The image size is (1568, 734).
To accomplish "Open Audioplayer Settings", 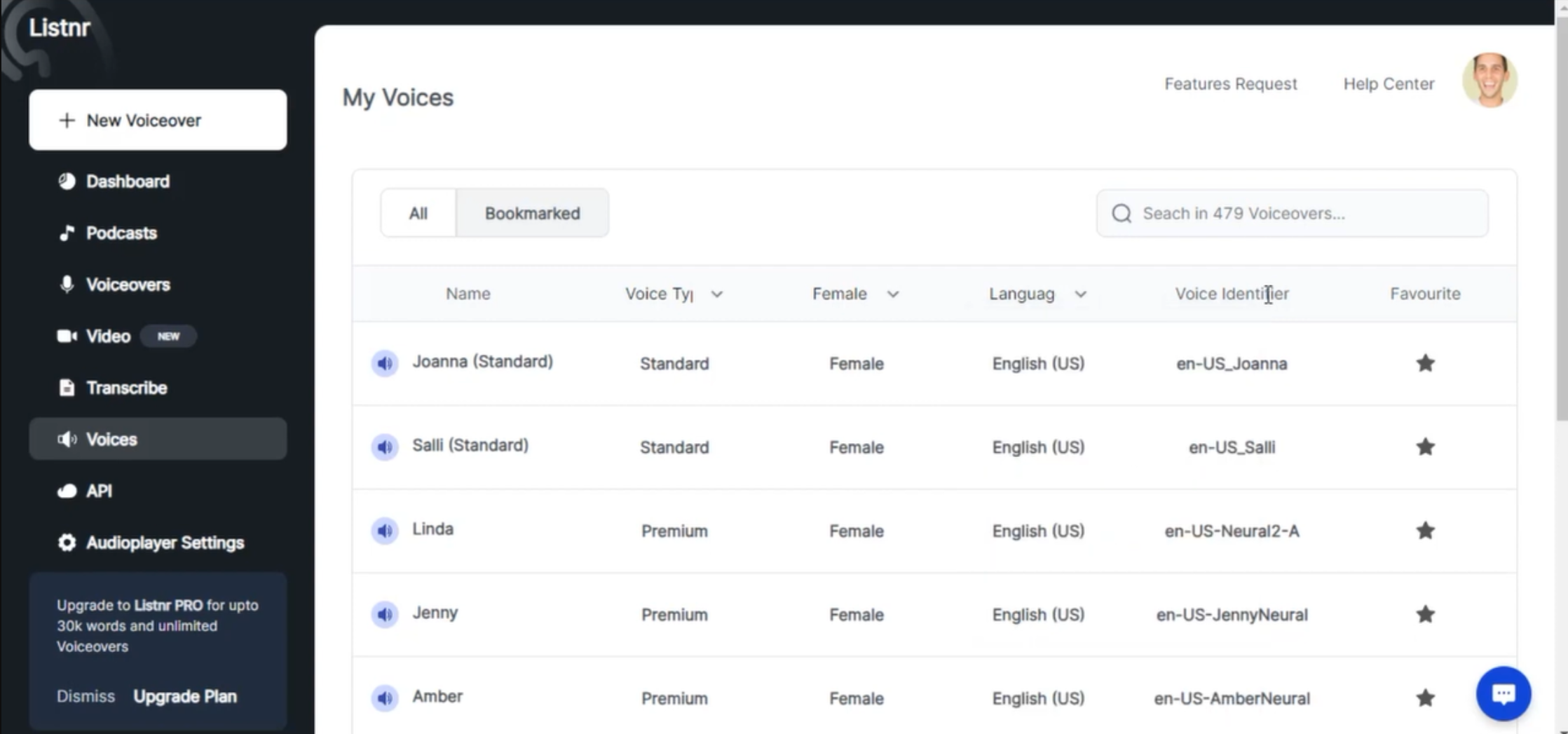I will click(164, 542).
